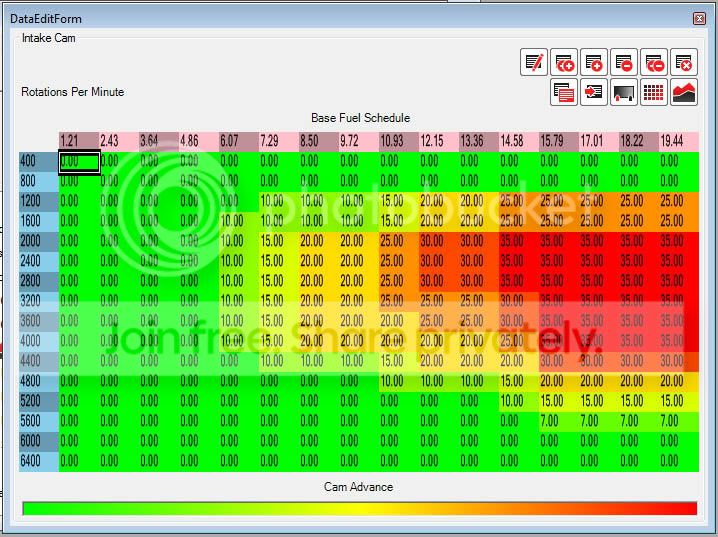Viewport: 718px width, 537px height.
Task: Open the gradient interpolation tool
Action: pos(624,93)
